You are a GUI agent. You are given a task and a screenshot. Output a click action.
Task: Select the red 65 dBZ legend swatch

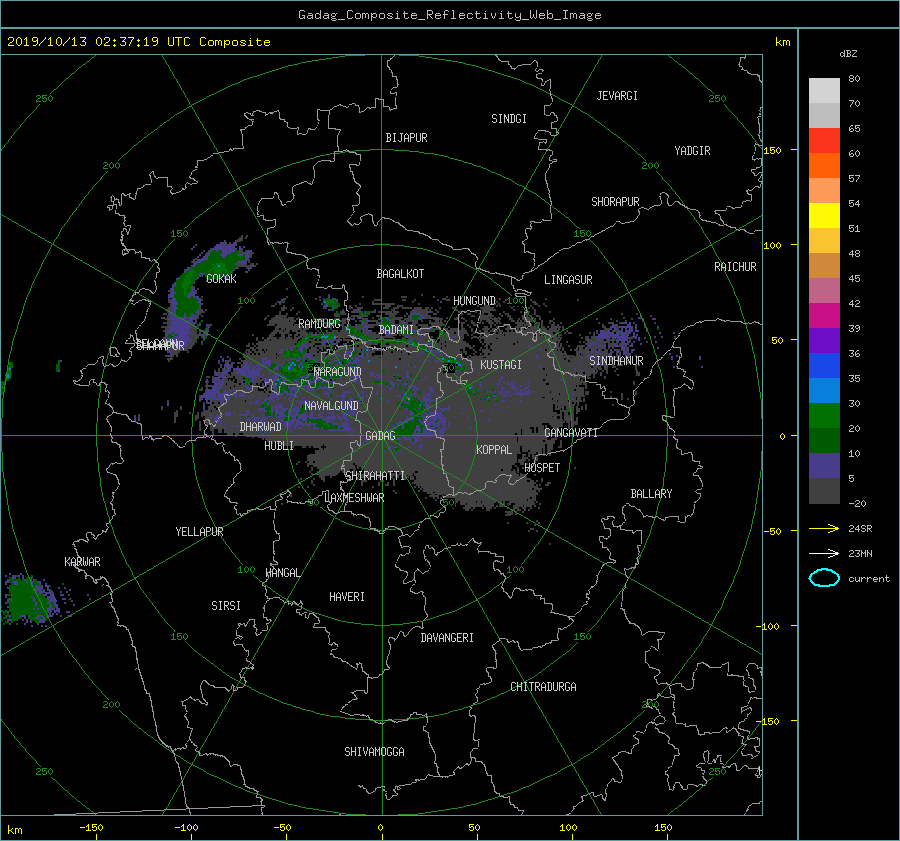coord(824,141)
